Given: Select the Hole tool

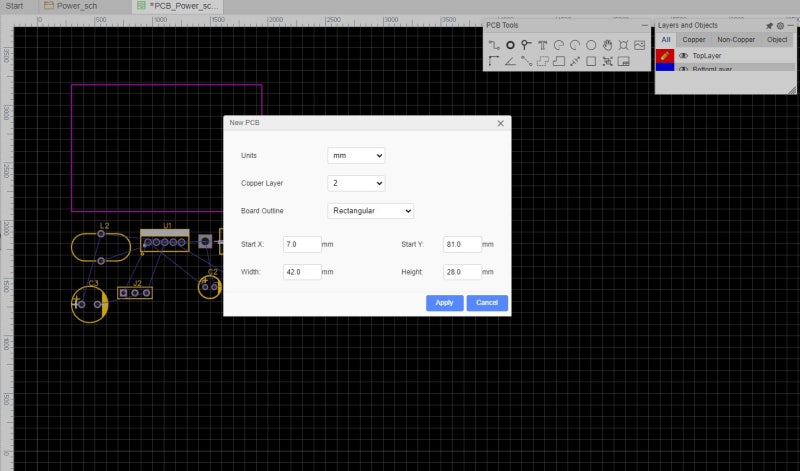Looking at the screenshot, I should point(623,45).
